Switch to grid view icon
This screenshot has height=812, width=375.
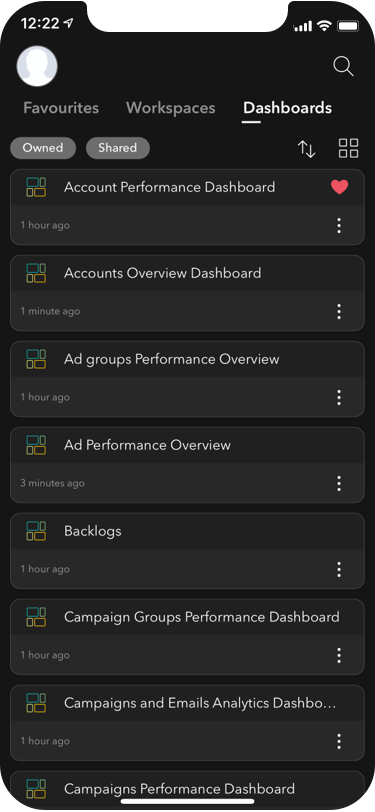[348, 148]
